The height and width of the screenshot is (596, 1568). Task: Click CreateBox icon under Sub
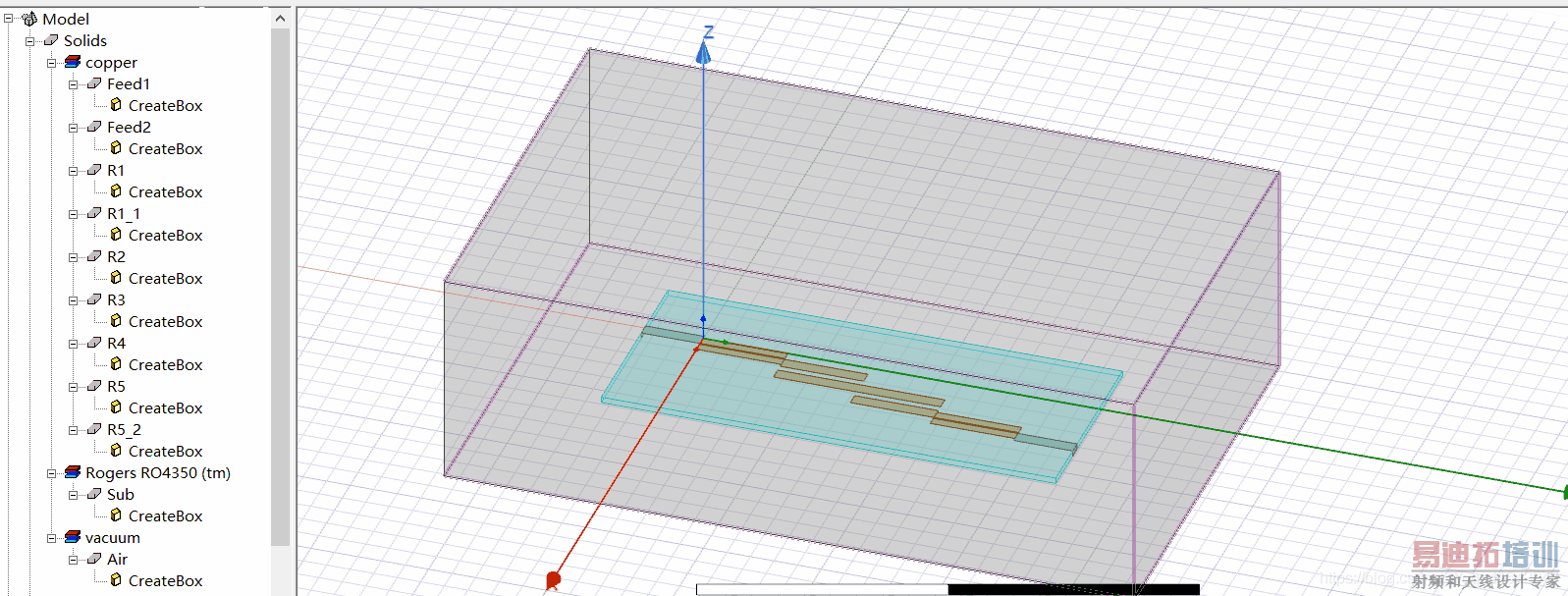point(116,515)
